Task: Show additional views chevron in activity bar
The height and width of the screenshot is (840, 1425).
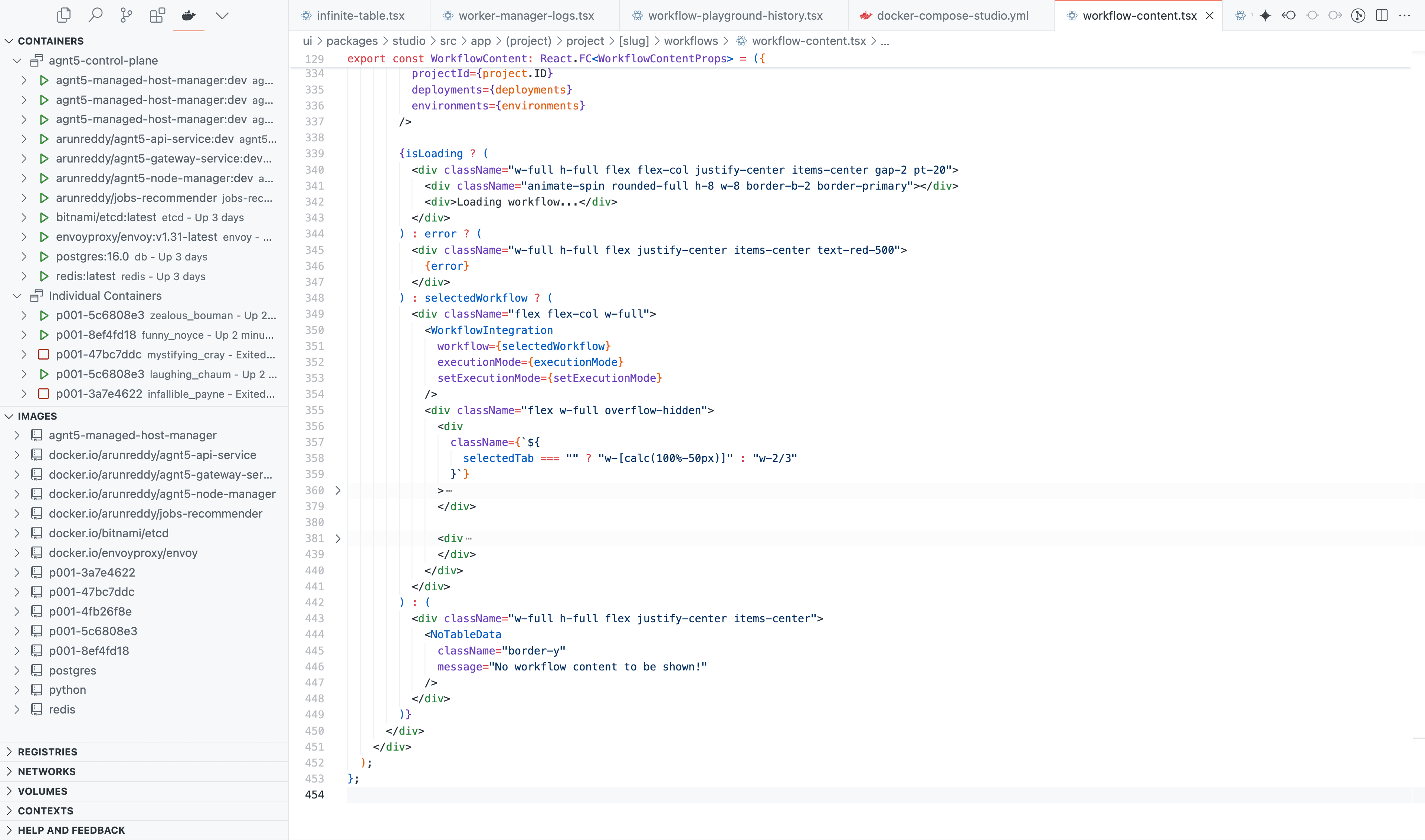Action: (222, 15)
